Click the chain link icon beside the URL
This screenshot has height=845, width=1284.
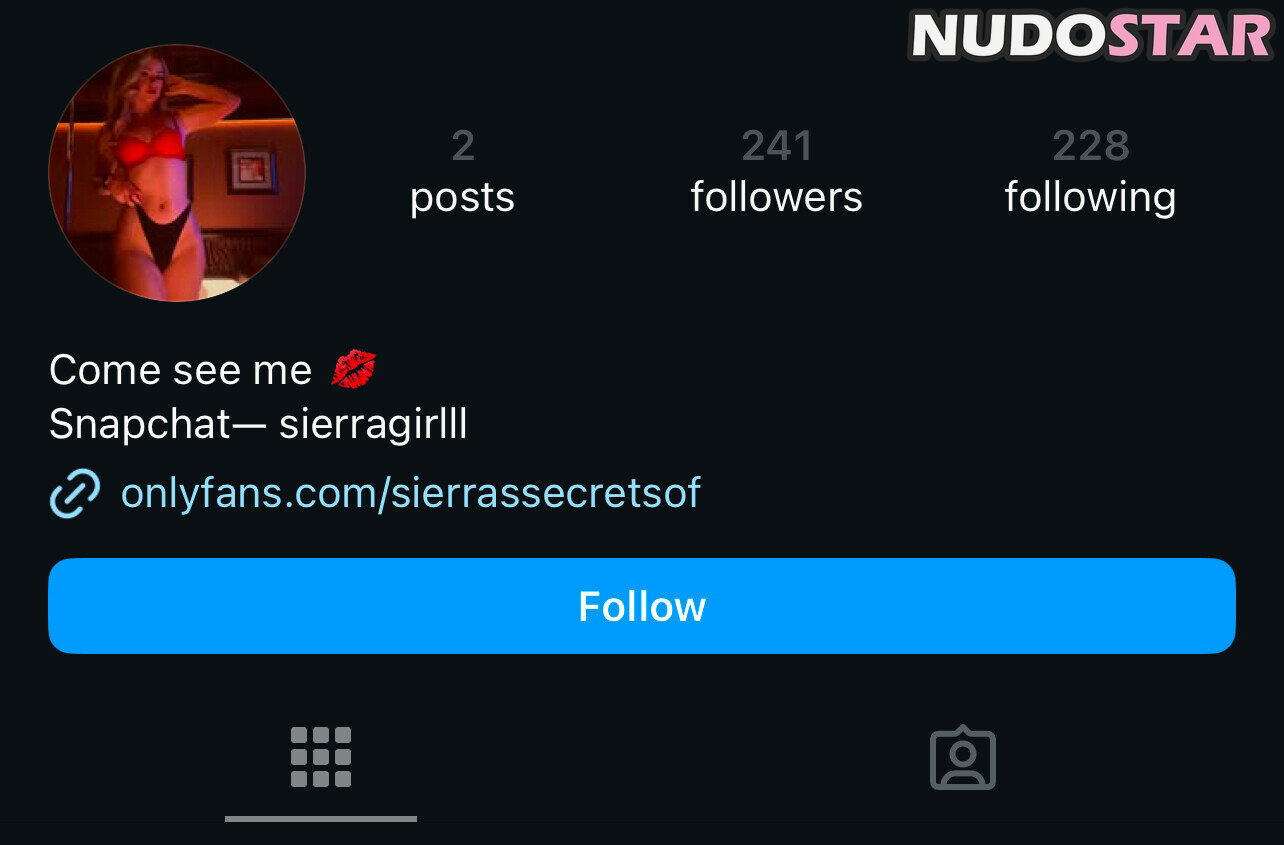75,493
